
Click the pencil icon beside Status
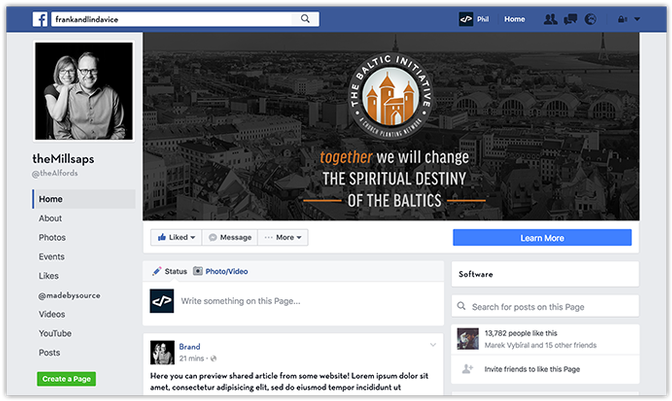[x=157, y=271]
